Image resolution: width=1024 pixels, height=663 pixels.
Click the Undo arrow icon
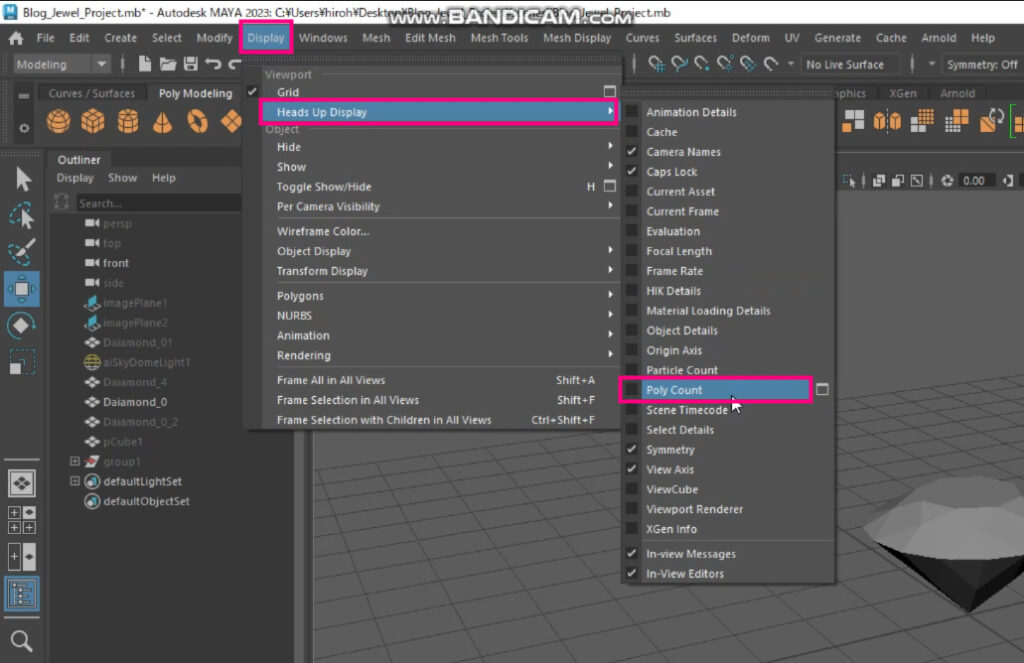click(x=213, y=64)
